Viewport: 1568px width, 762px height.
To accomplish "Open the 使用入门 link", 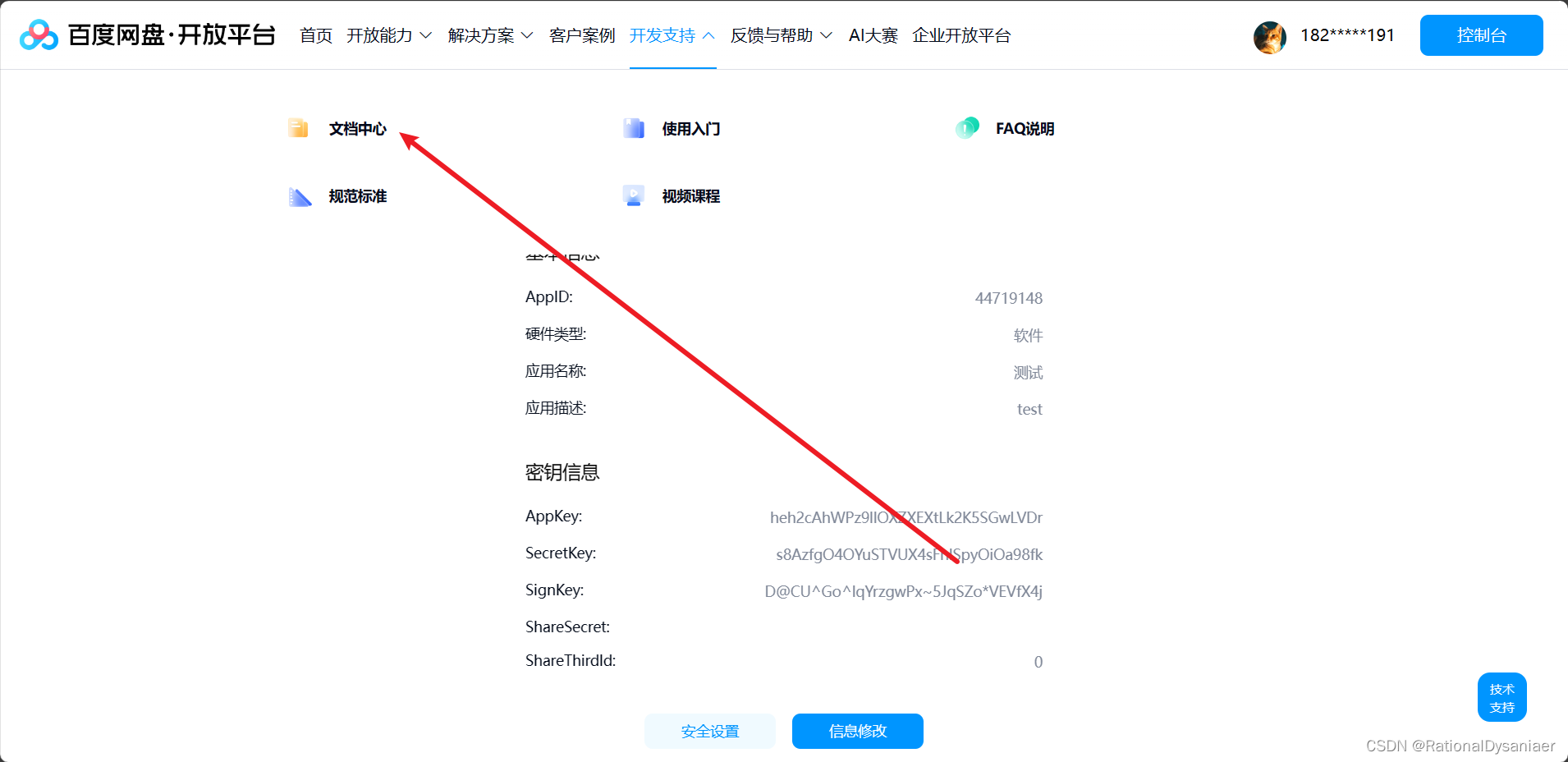I will 691,129.
